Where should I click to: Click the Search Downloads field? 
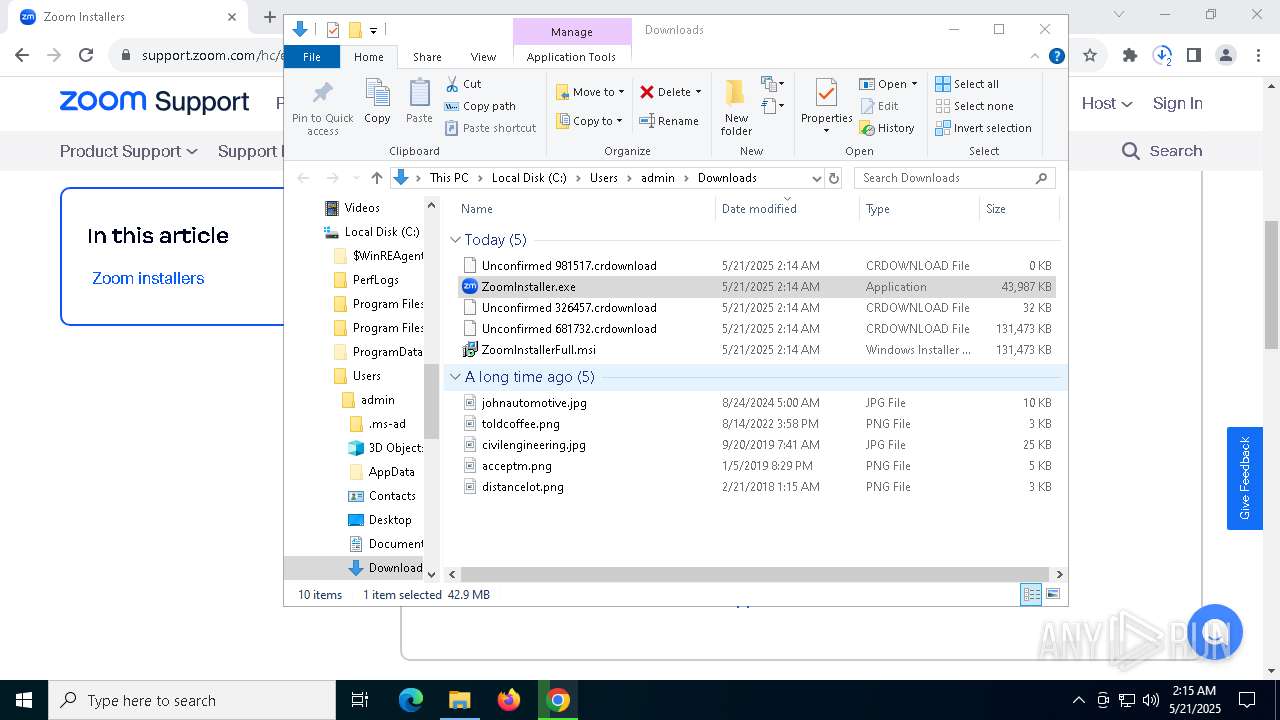[x=954, y=178]
